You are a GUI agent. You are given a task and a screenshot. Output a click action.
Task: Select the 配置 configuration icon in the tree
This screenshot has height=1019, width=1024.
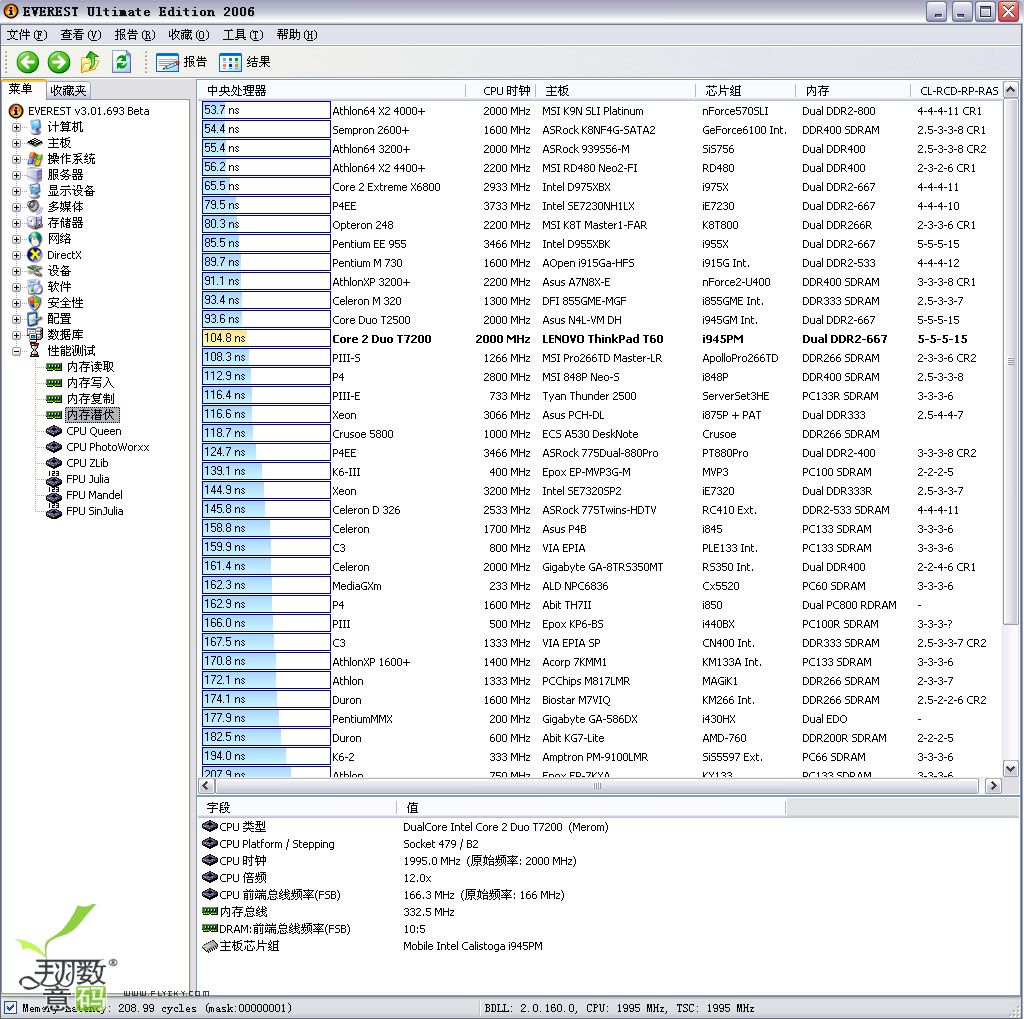pyautogui.click(x=35, y=319)
